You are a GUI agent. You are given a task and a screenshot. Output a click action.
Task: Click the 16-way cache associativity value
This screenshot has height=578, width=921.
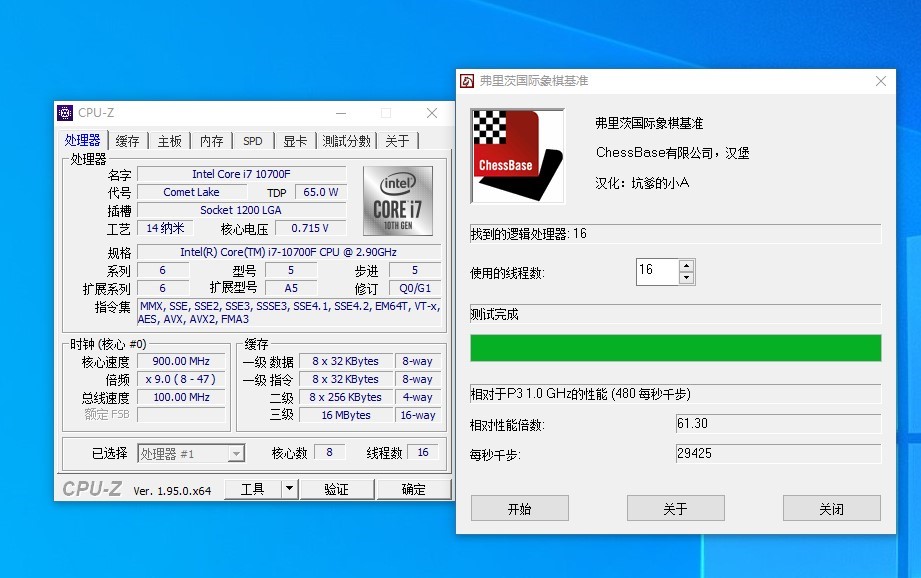[418, 415]
